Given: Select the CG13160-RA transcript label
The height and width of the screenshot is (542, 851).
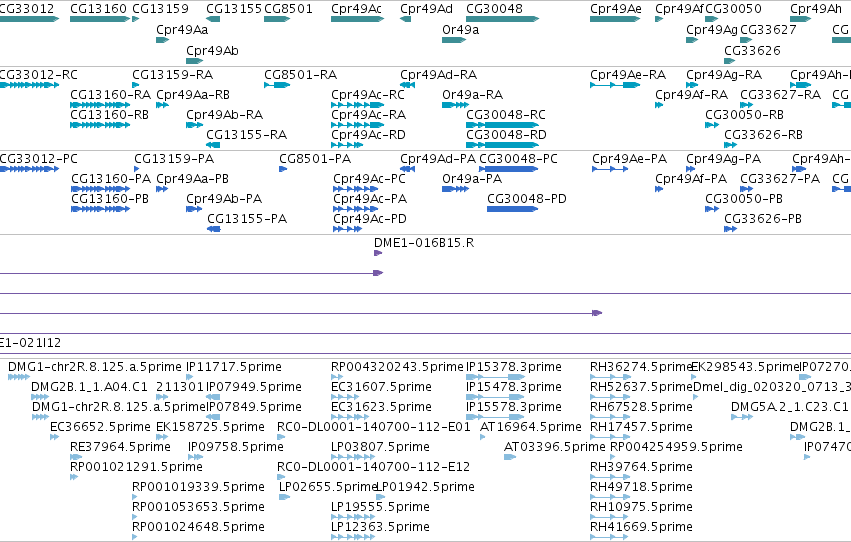Looking at the screenshot, I should tap(110, 94).
